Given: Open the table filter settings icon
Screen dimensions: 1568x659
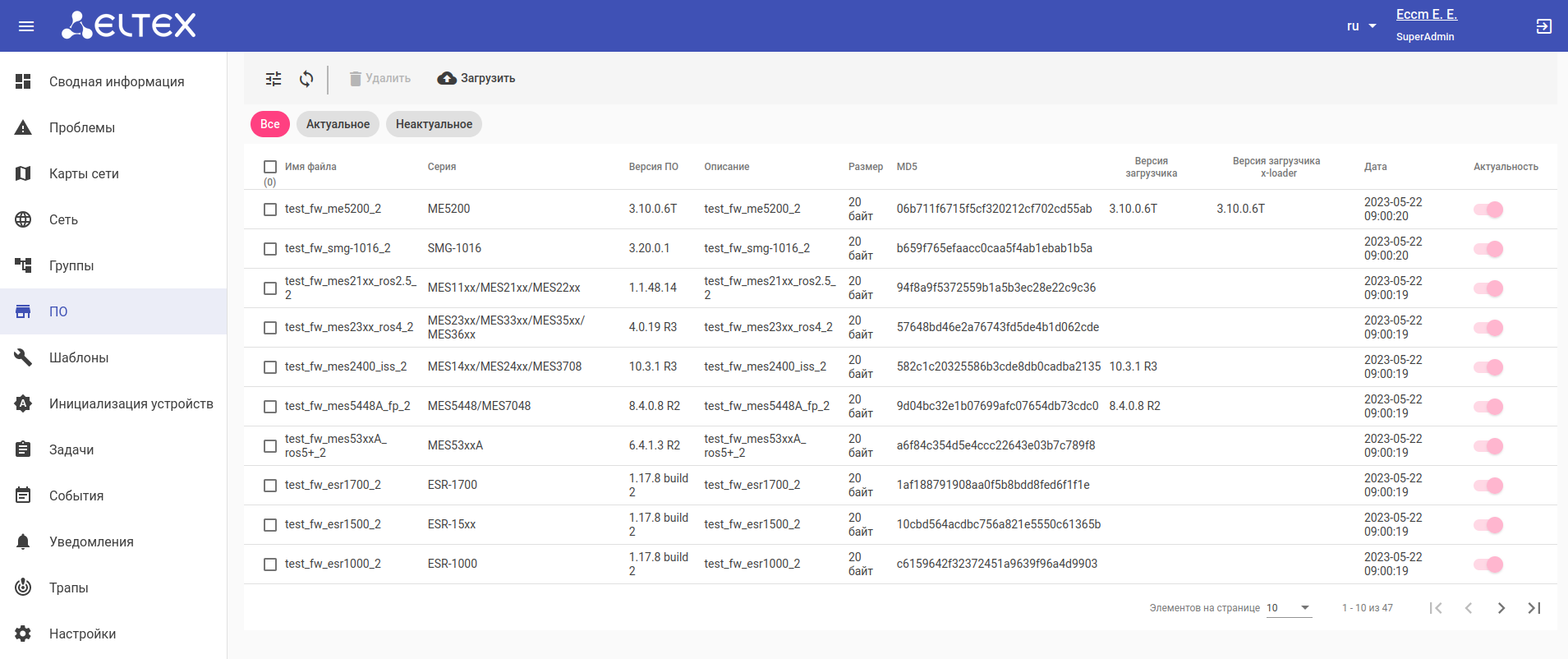Looking at the screenshot, I should 274,79.
